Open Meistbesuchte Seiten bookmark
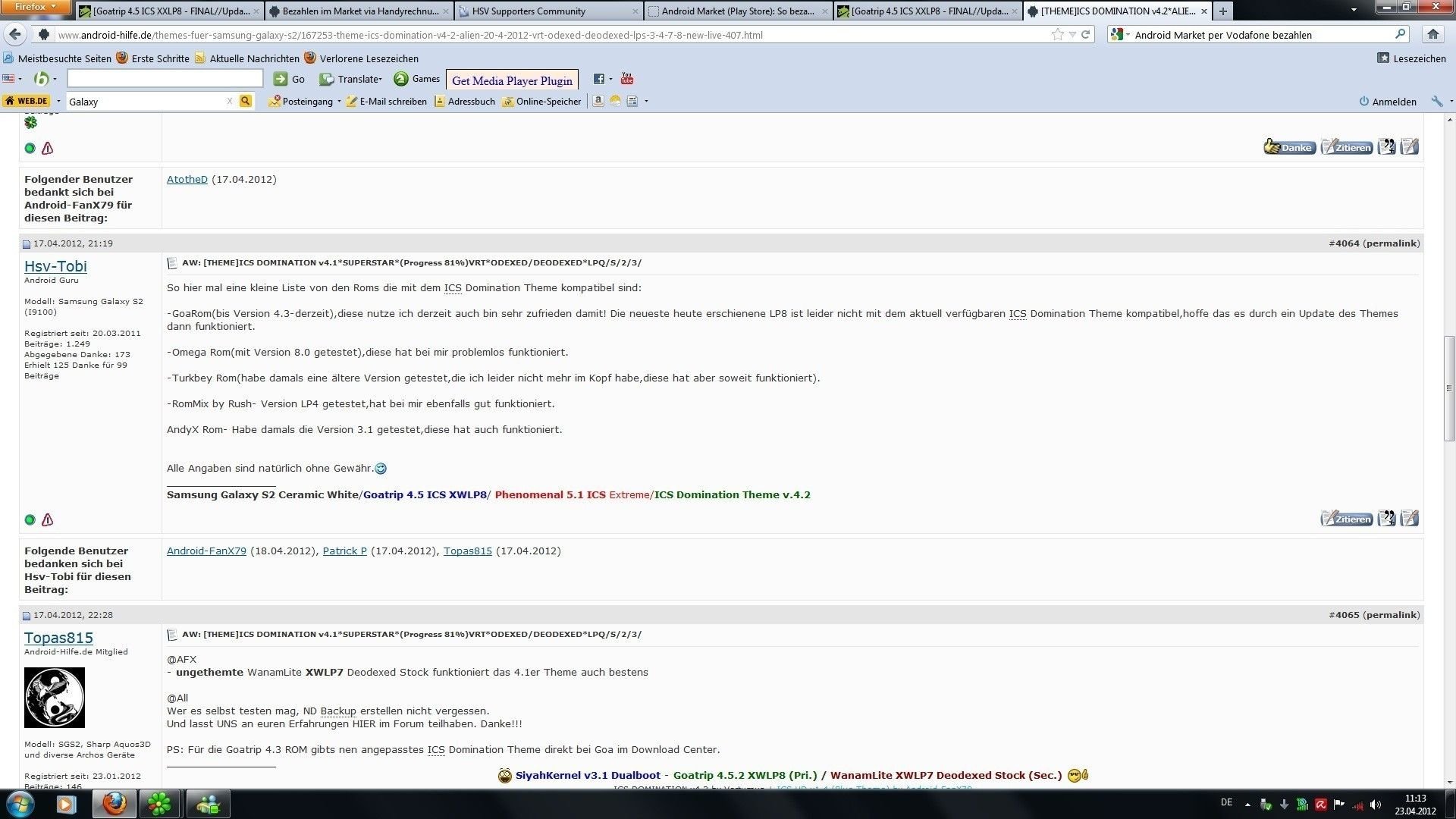This screenshot has width=1456, height=819. [58, 58]
